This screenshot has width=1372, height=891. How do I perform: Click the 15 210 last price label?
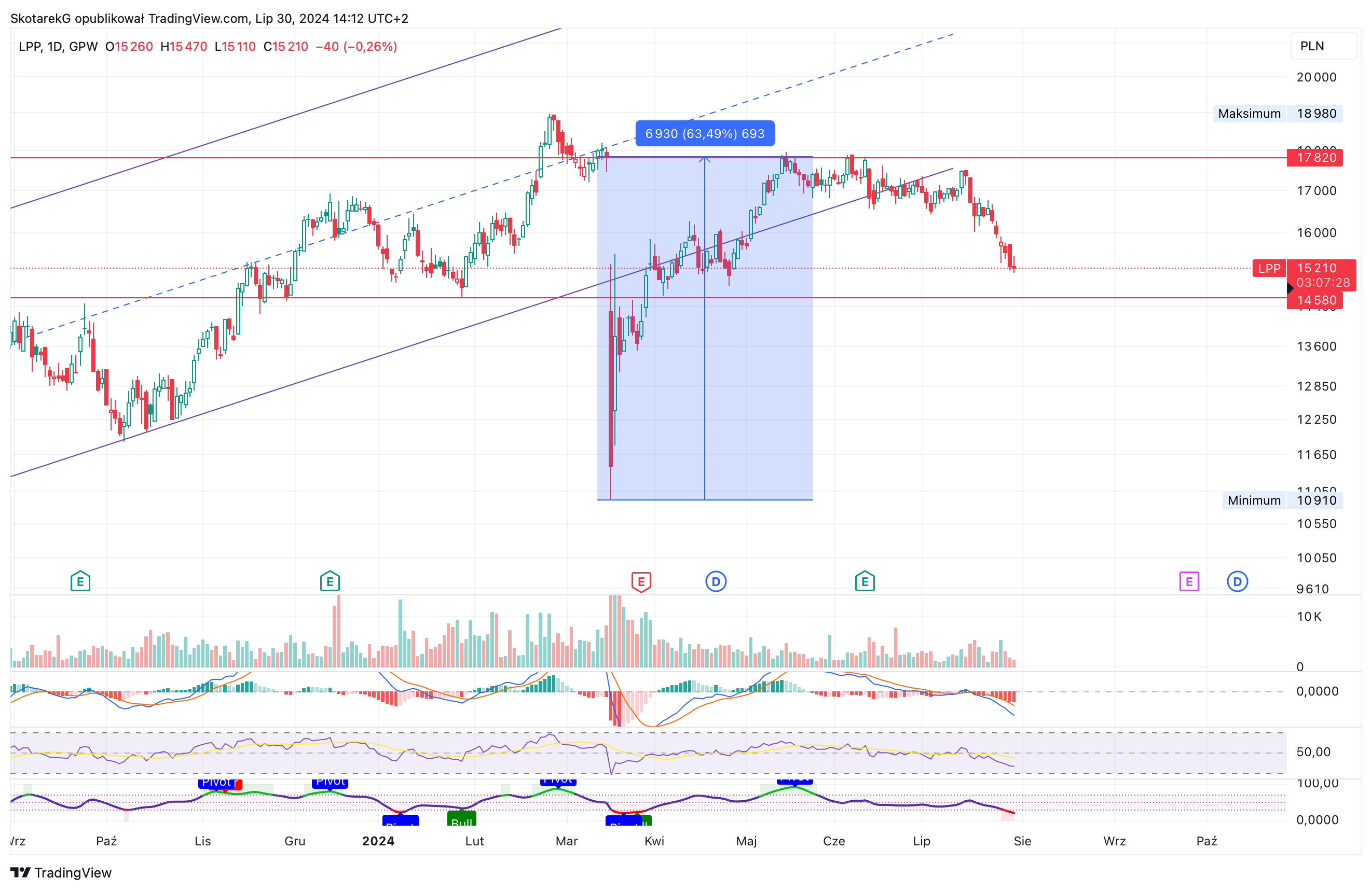click(1316, 268)
